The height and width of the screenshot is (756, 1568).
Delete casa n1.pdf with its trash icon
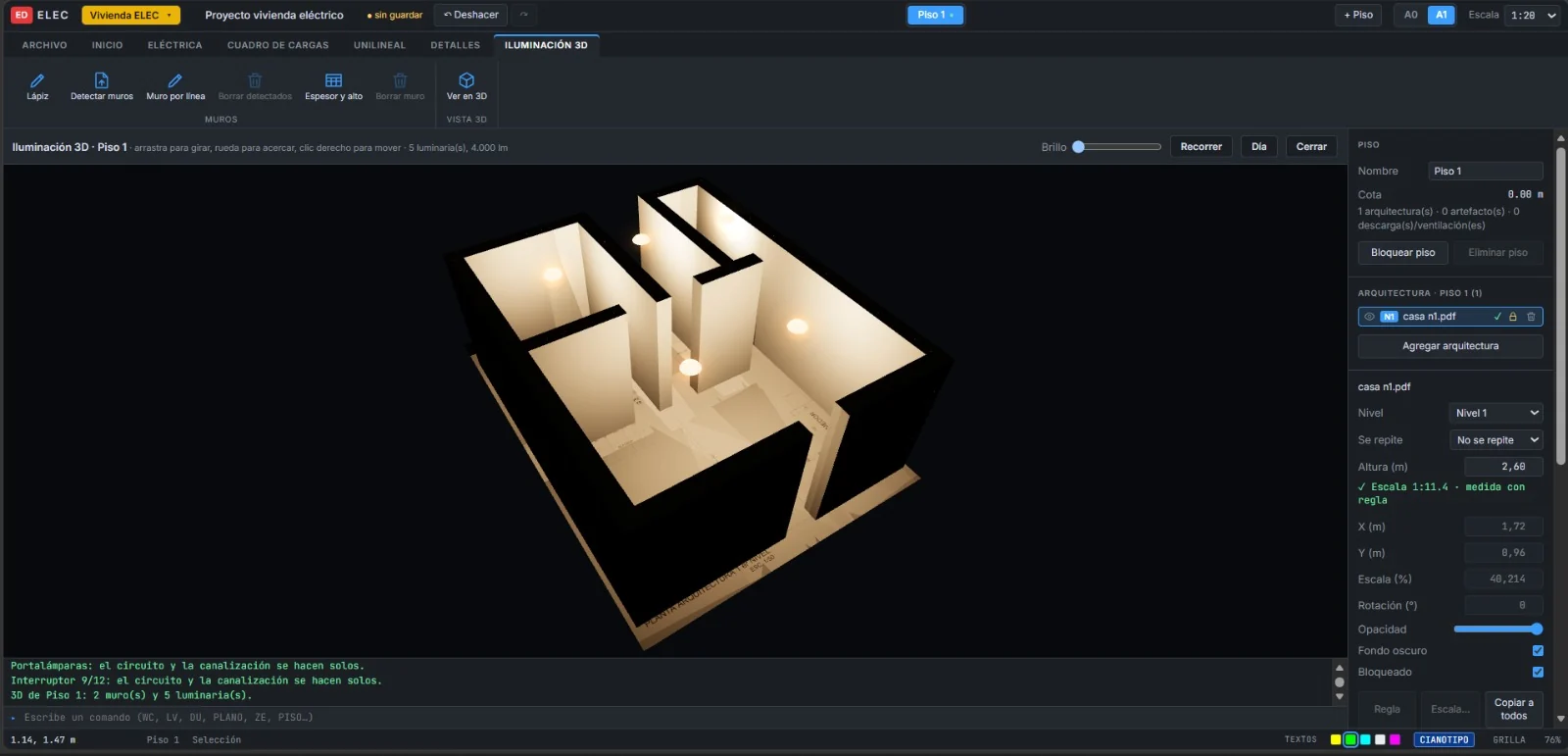click(1531, 317)
